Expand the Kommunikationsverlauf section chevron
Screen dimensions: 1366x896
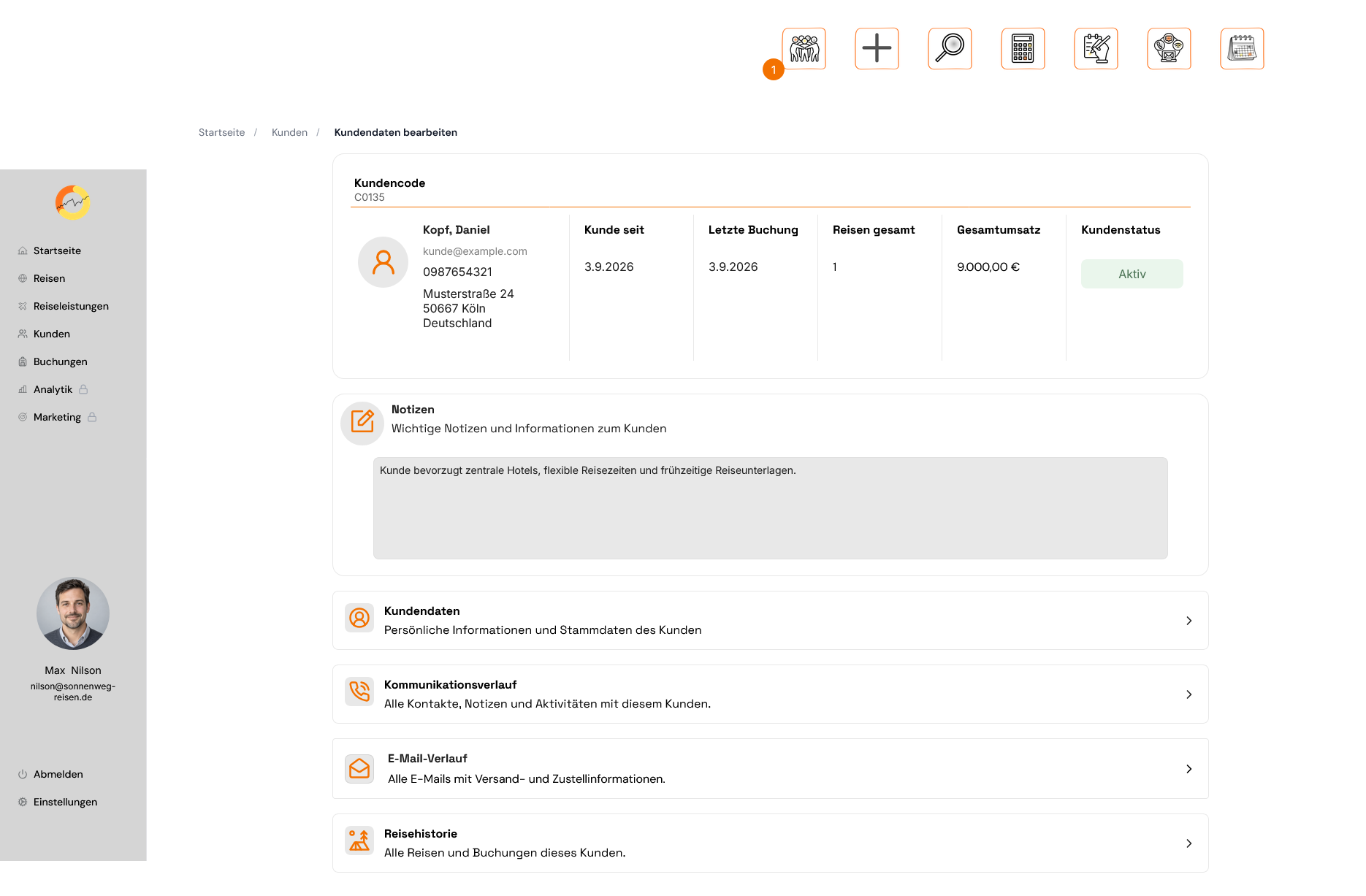(x=1189, y=694)
